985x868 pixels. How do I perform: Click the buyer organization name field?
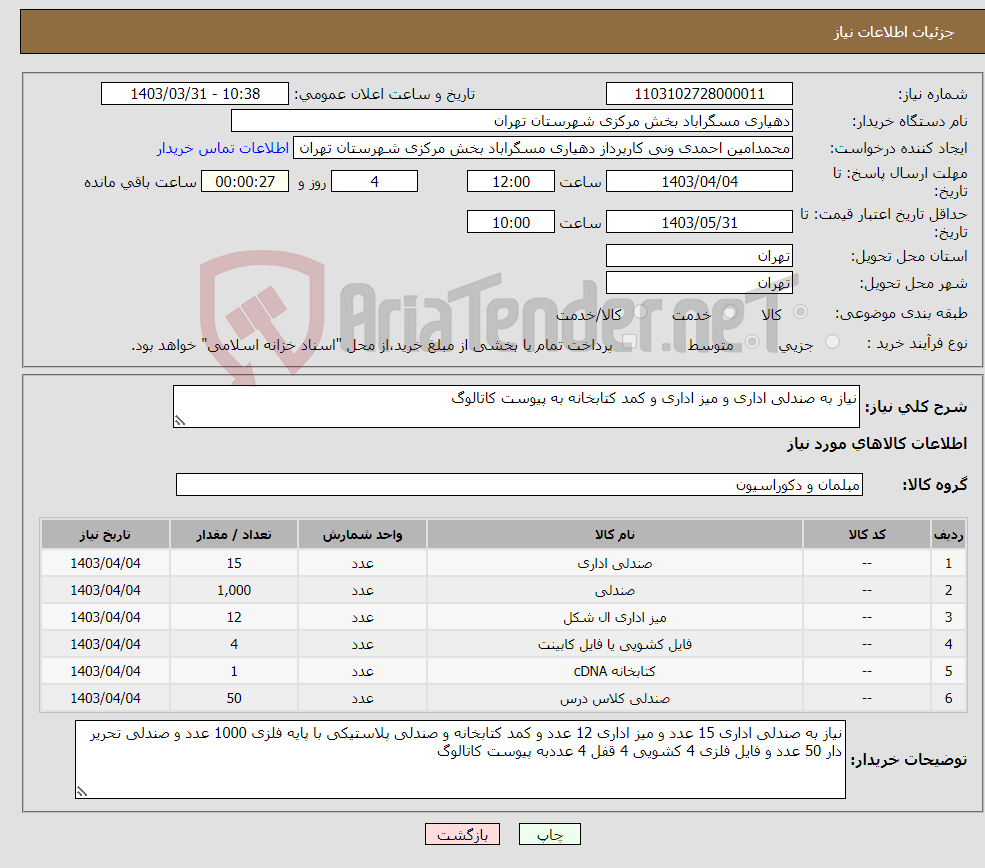pyautogui.click(x=511, y=121)
